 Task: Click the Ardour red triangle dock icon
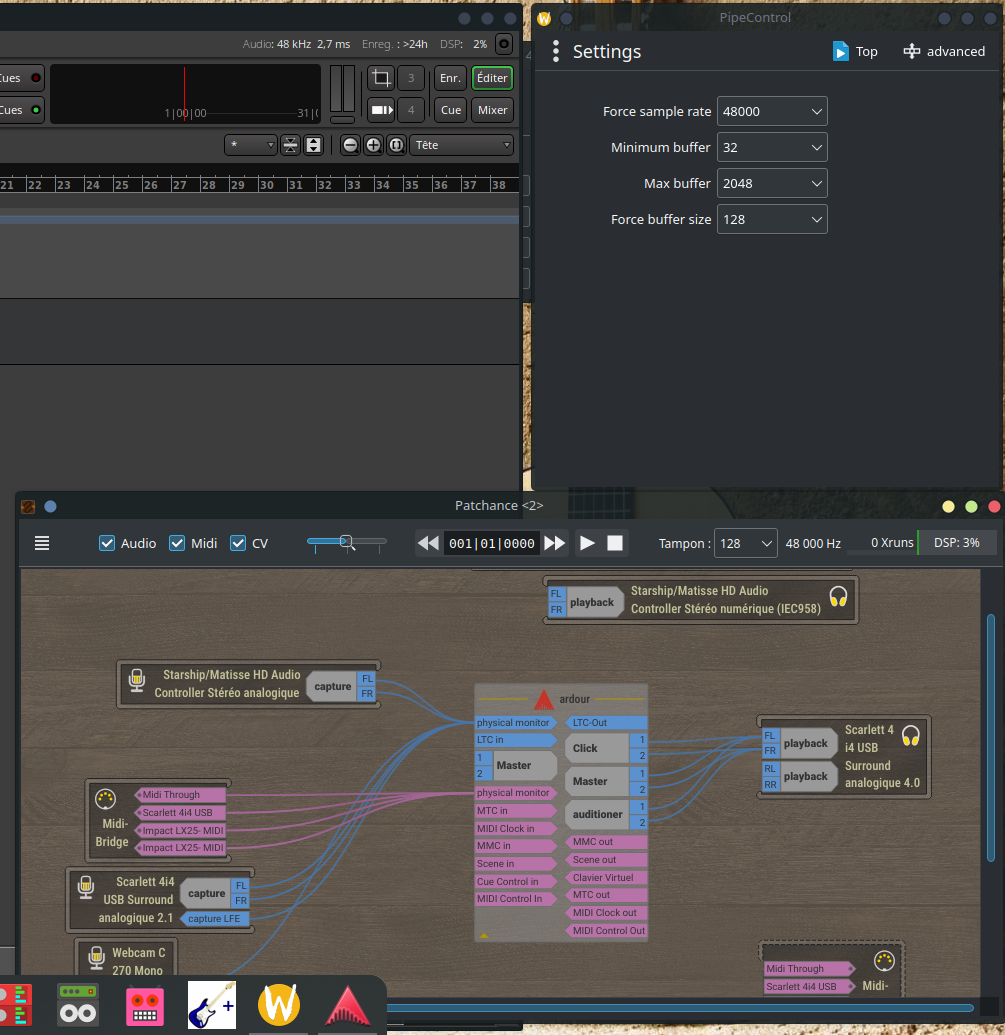[347, 1005]
